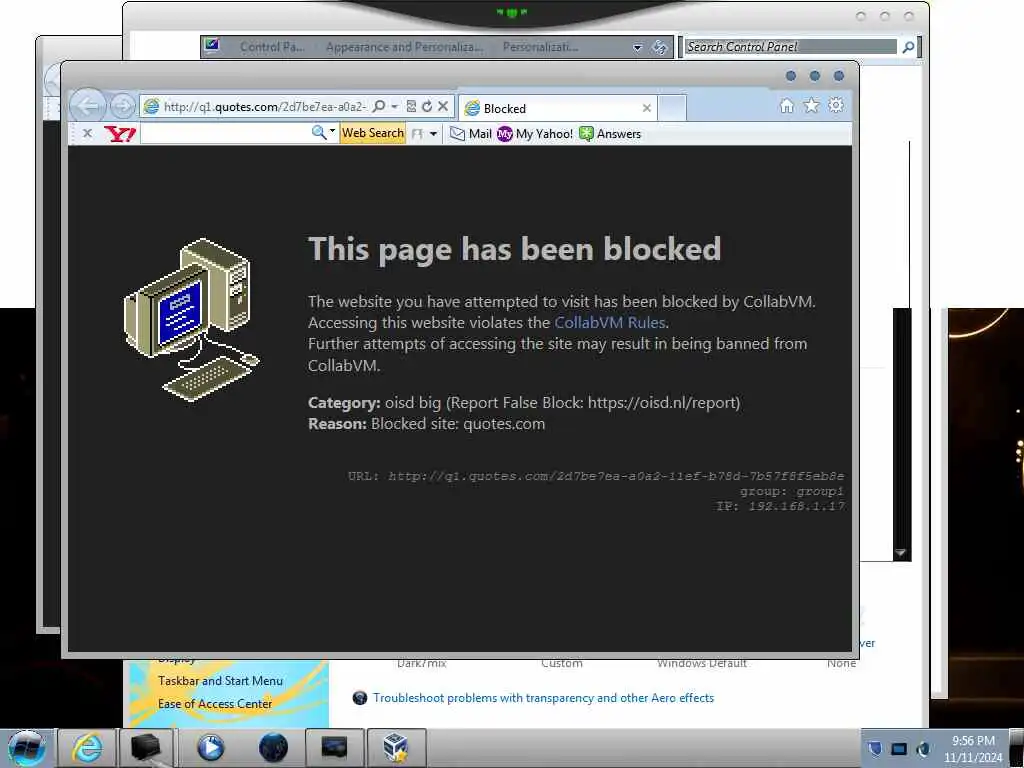Stop loading with the address bar X
1024x768 pixels.
point(443,106)
